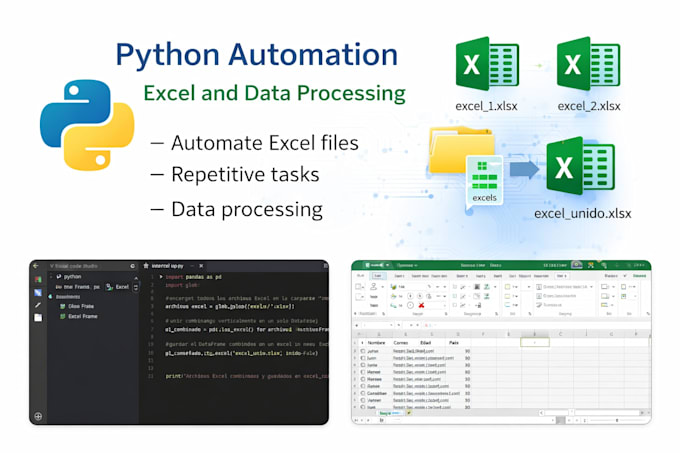Image resolution: width=680 pixels, height=453 pixels.
Task: Select column C header in Excel
Action: click(560, 334)
